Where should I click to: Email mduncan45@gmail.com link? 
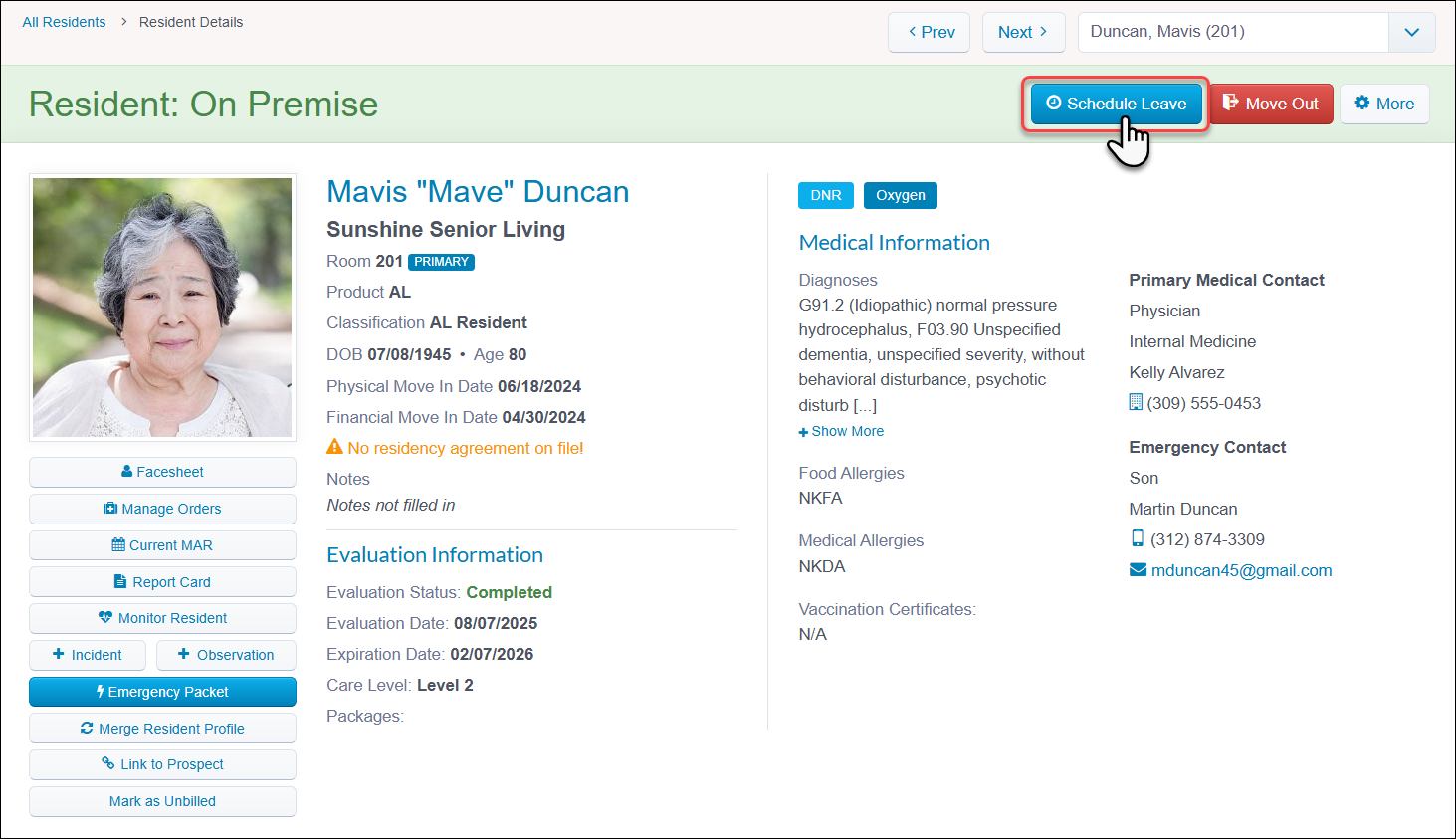pyautogui.click(x=1241, y=570)
